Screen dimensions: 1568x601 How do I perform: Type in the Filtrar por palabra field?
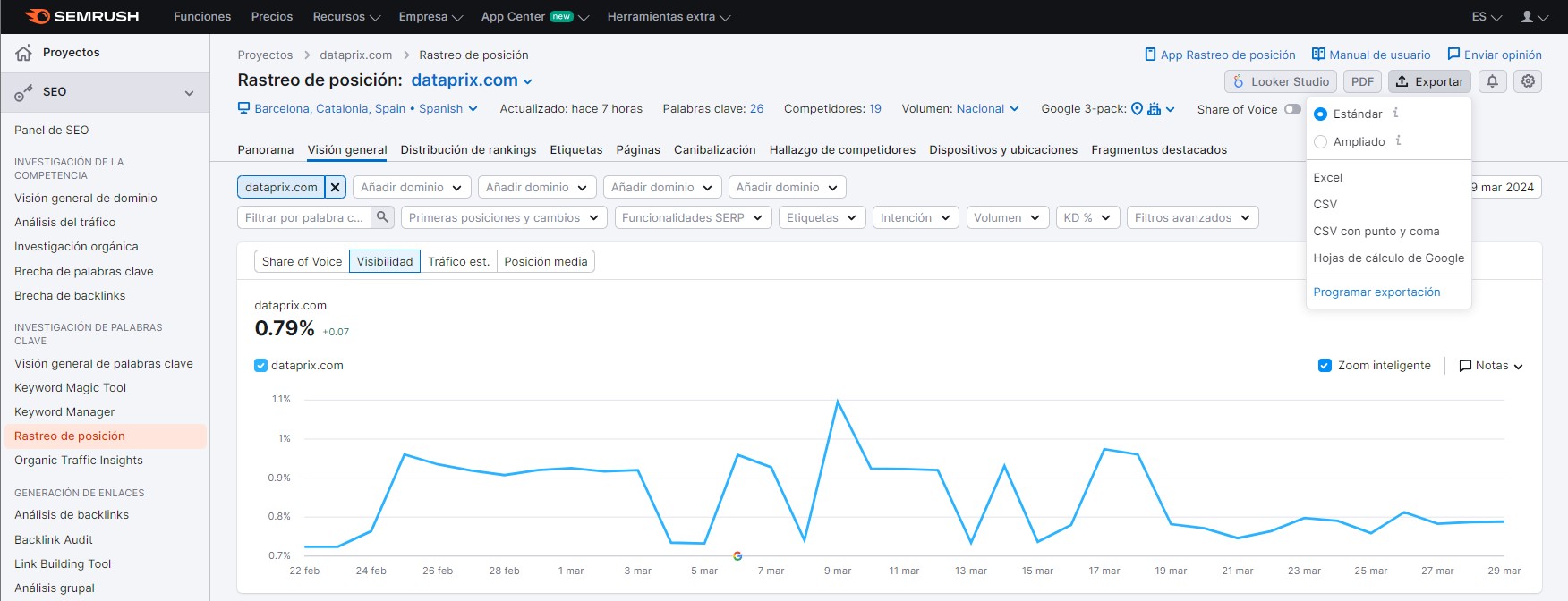304,217
